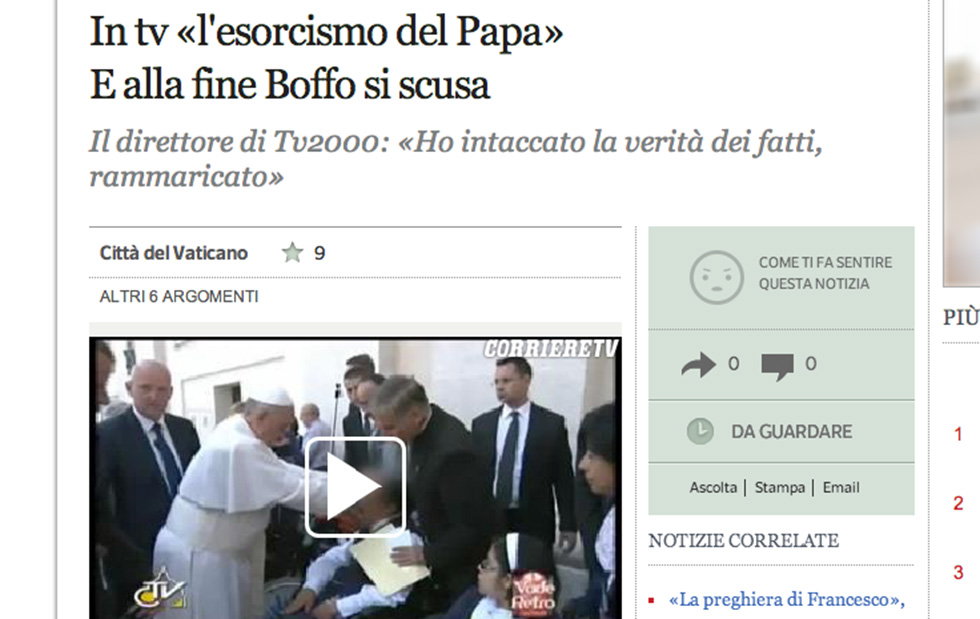Open comments via speech bubble icon
980x619 pixels.
[778, 366]
